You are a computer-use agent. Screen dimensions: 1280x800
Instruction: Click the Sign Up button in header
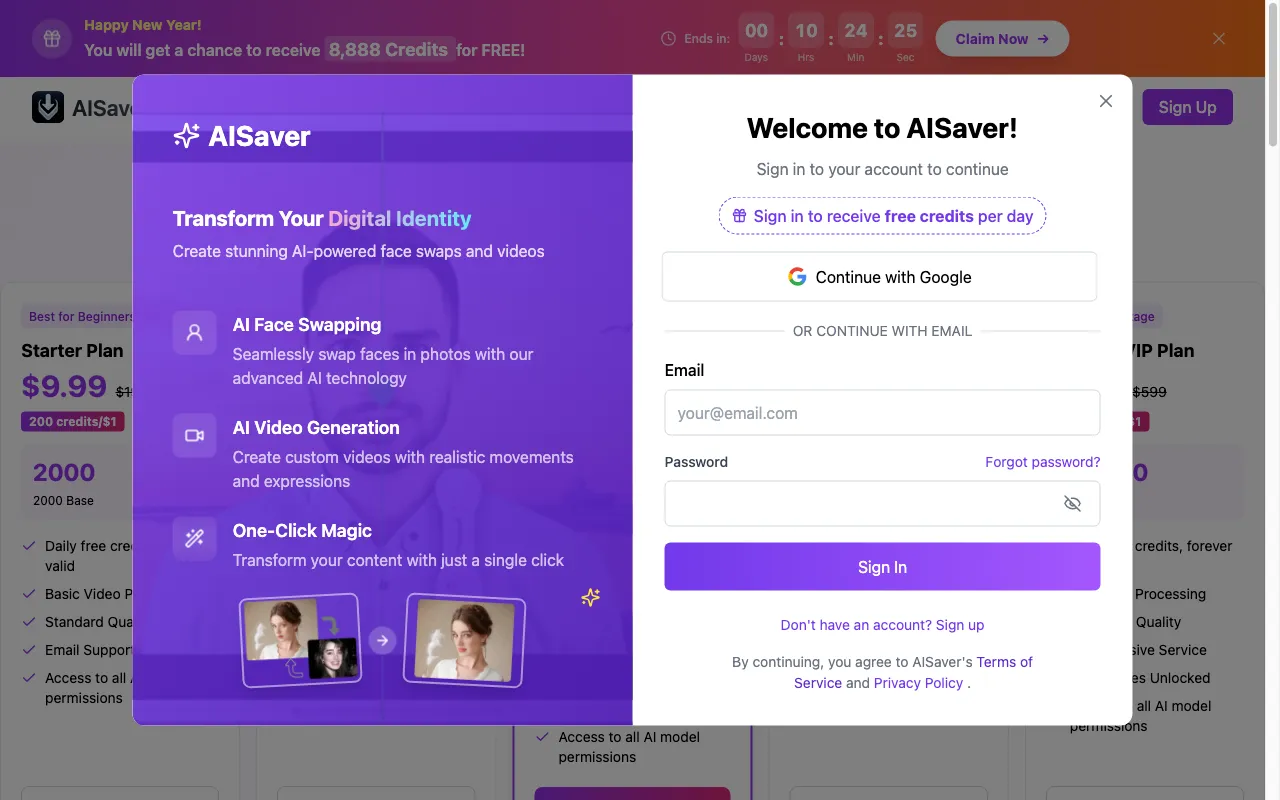pos(1187,107)
